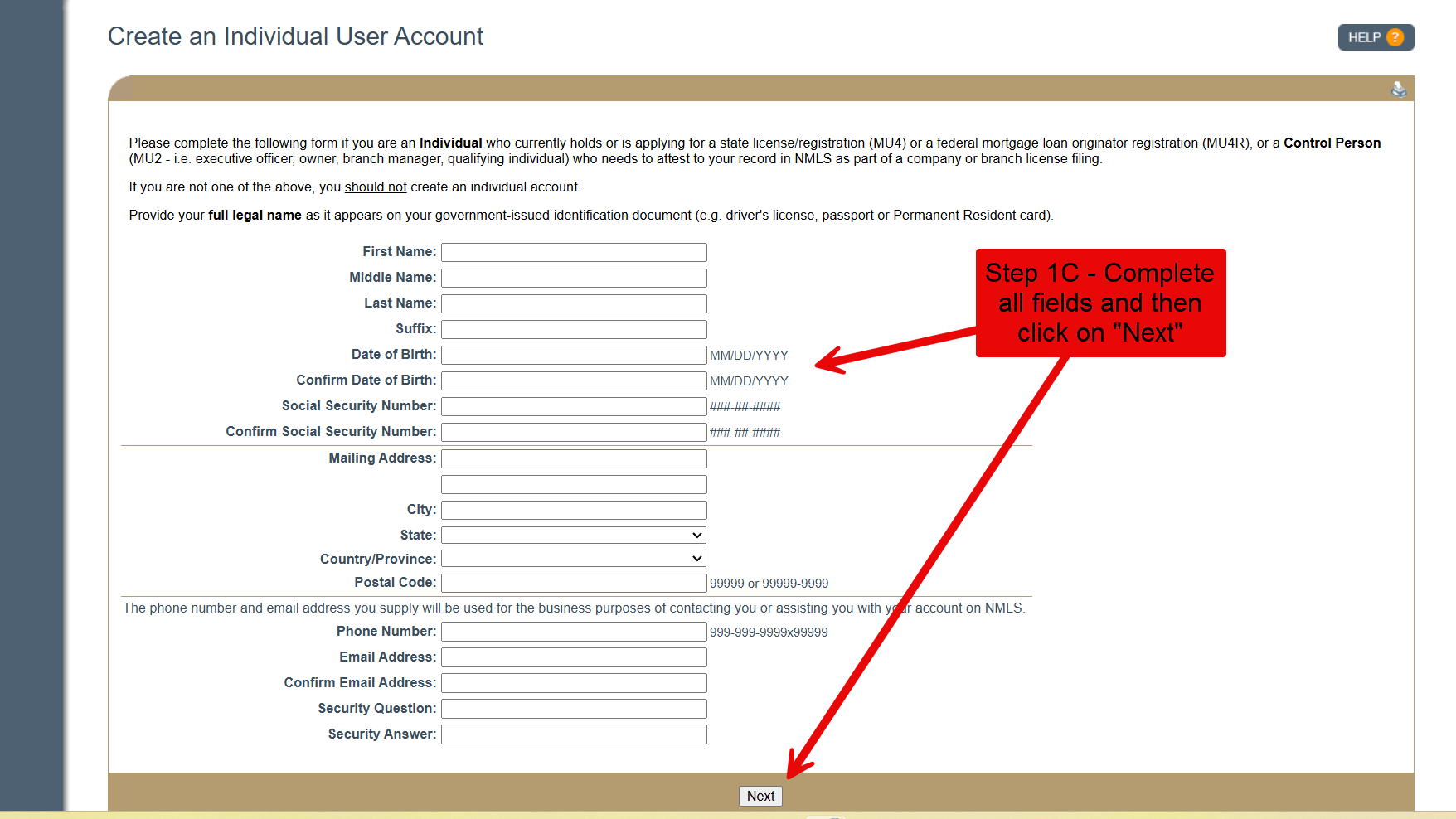The height and width of the screenshot is (819, 1456).
Task: Select the Confirm Social Security Number field
Action: tap(574, 432)
